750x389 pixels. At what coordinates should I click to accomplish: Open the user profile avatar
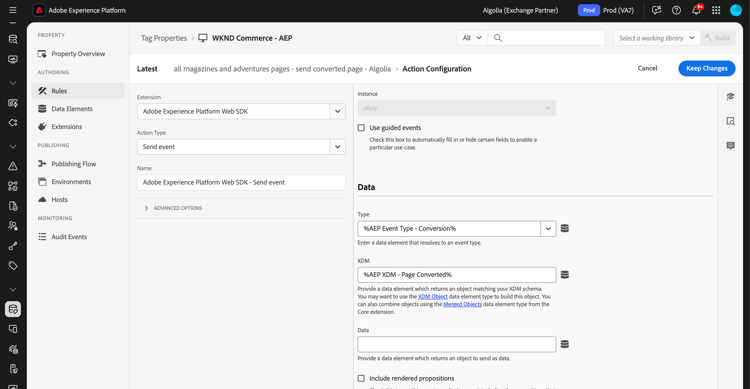[736, 10]
